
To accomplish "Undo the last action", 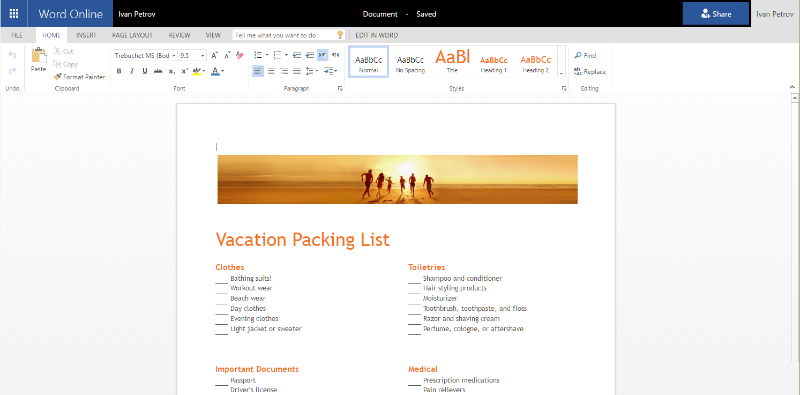I will 12,55.
